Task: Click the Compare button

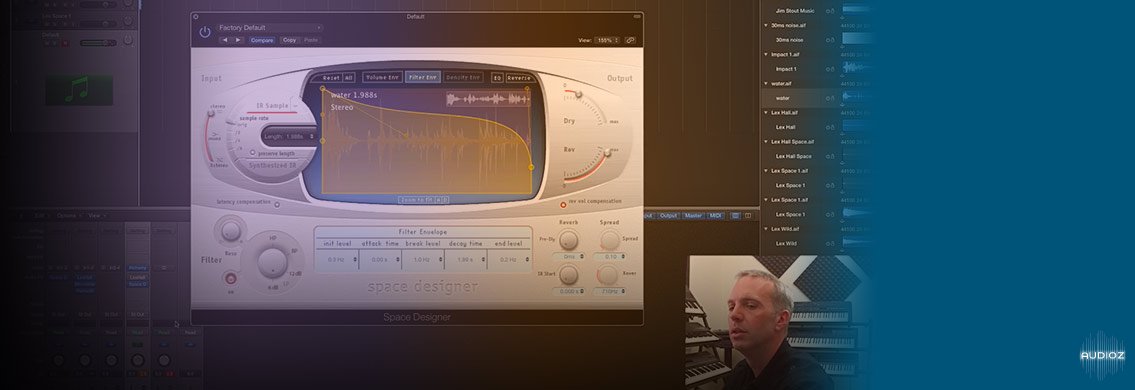Action: pos(262,40)
